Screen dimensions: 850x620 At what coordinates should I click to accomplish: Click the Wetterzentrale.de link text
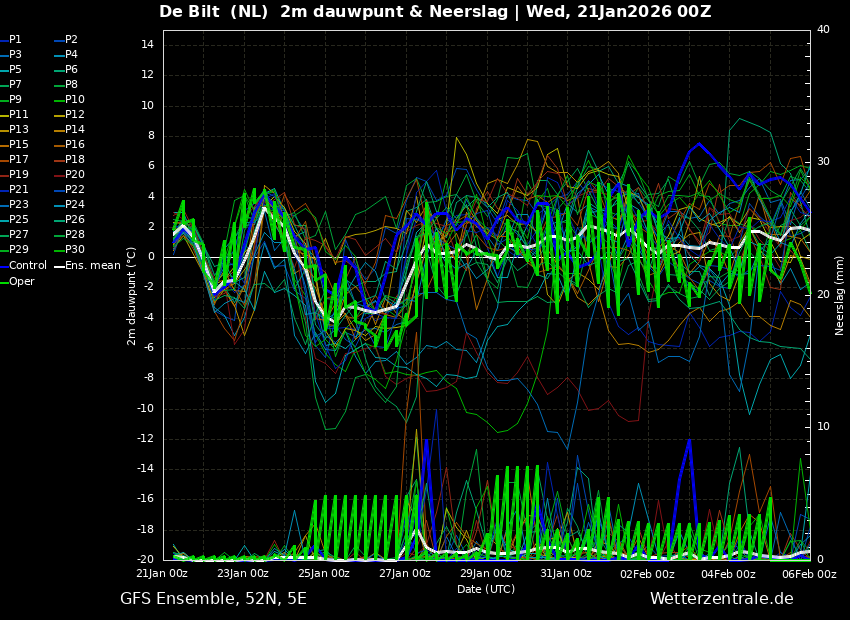721,598
